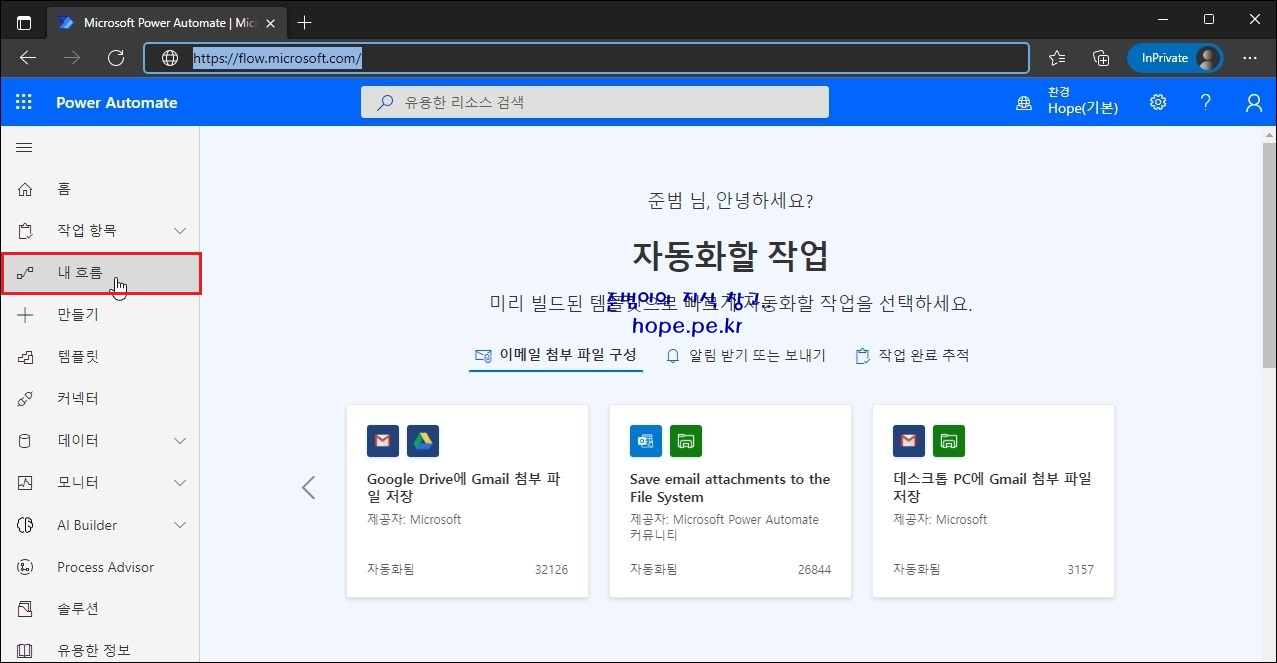The image size is (1277, 663).
Task: Open the browser settings ellipsis menu
Action: (x=1250, y=58)
